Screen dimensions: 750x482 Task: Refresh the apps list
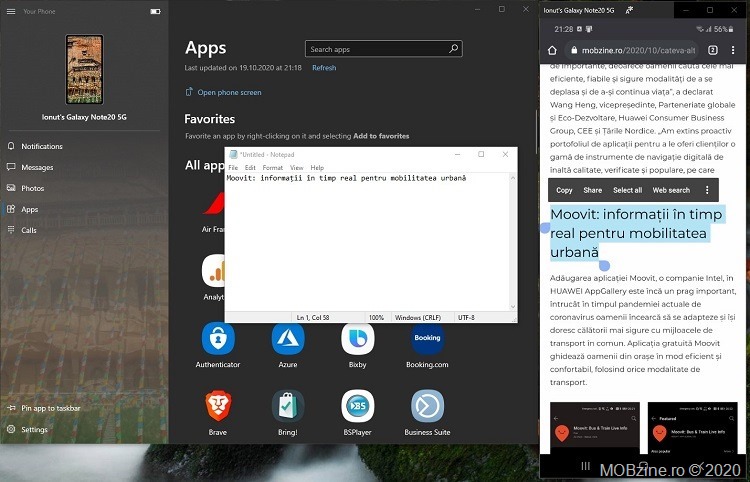tap(324, 68)
